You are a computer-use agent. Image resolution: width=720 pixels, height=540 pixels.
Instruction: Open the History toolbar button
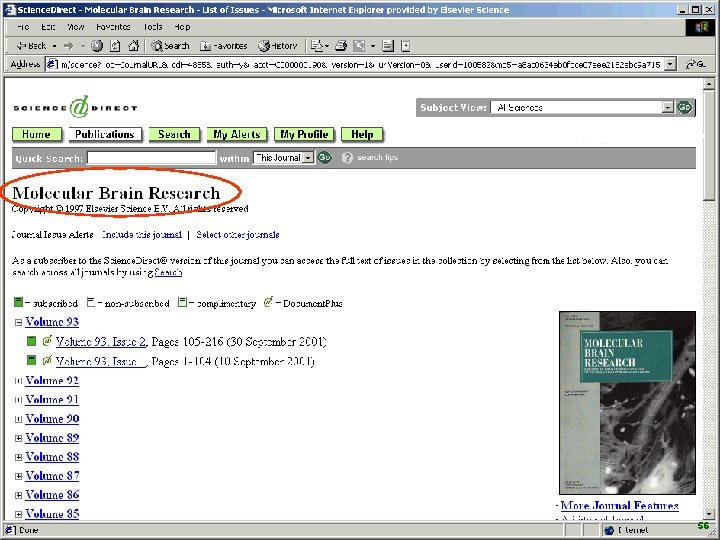point(278,46)
